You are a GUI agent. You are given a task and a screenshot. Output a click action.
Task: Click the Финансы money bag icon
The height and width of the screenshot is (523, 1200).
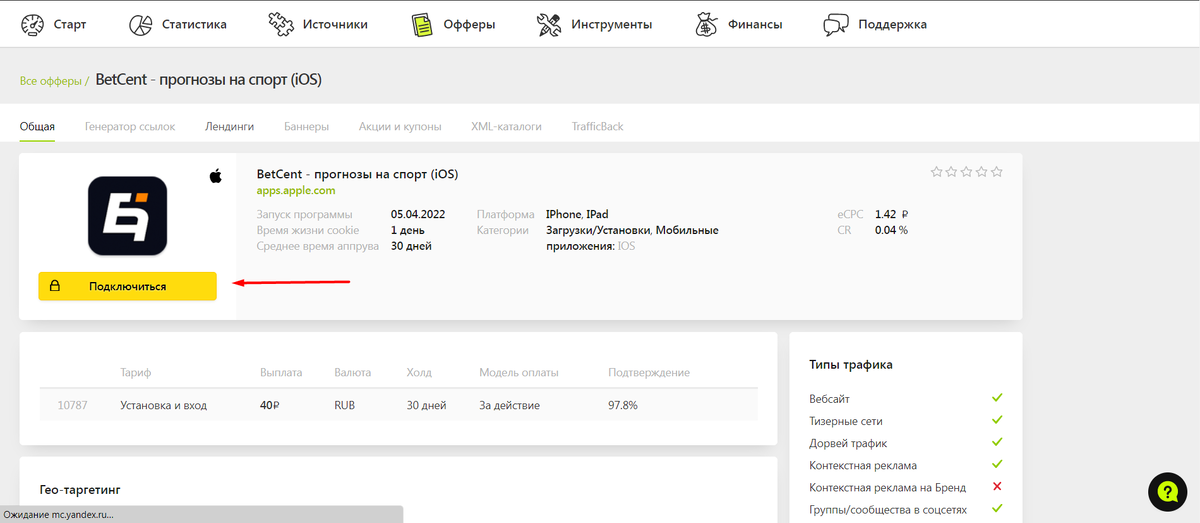pos(707,24)
